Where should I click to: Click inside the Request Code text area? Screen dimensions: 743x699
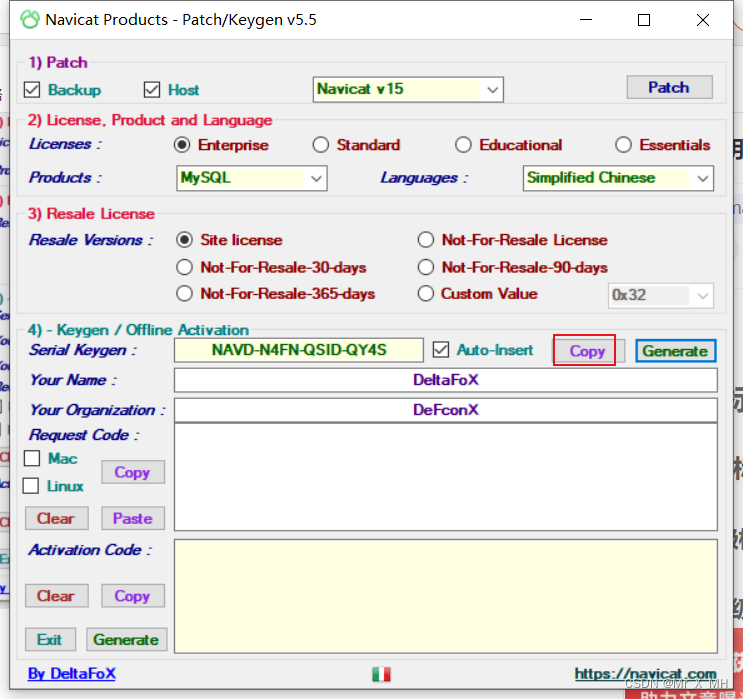445,477
